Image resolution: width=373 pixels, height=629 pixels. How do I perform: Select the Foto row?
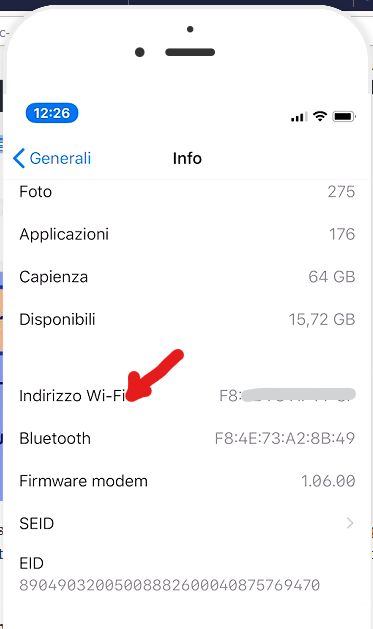point(187,192)
